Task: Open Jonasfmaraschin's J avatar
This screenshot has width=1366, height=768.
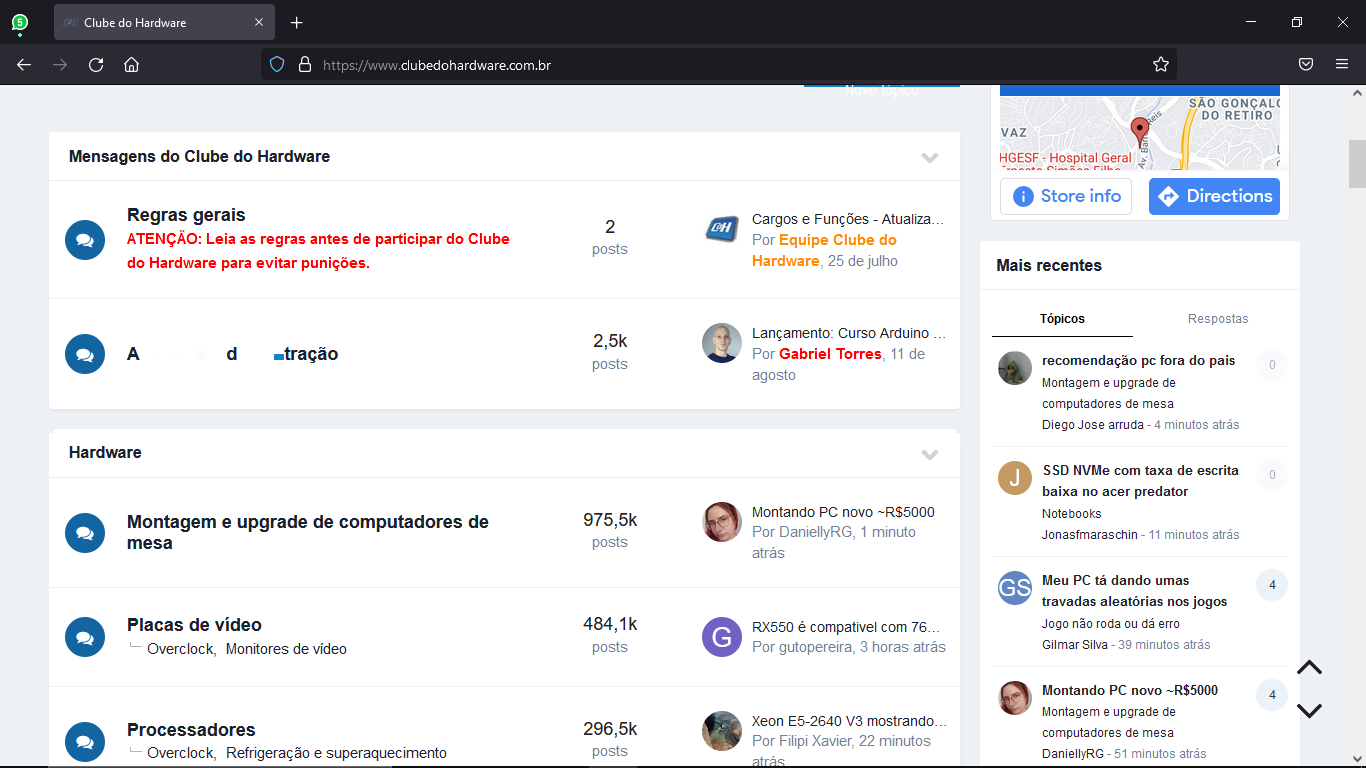Action: (x=1015, y=478)
